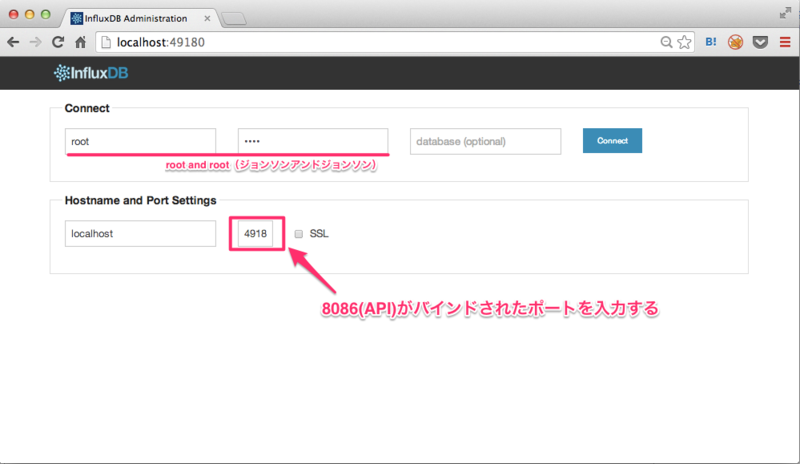Open the Chrome hamburger menu
Image resolution: width=800 pixels, height=464 pixels.
click(785, 42)
